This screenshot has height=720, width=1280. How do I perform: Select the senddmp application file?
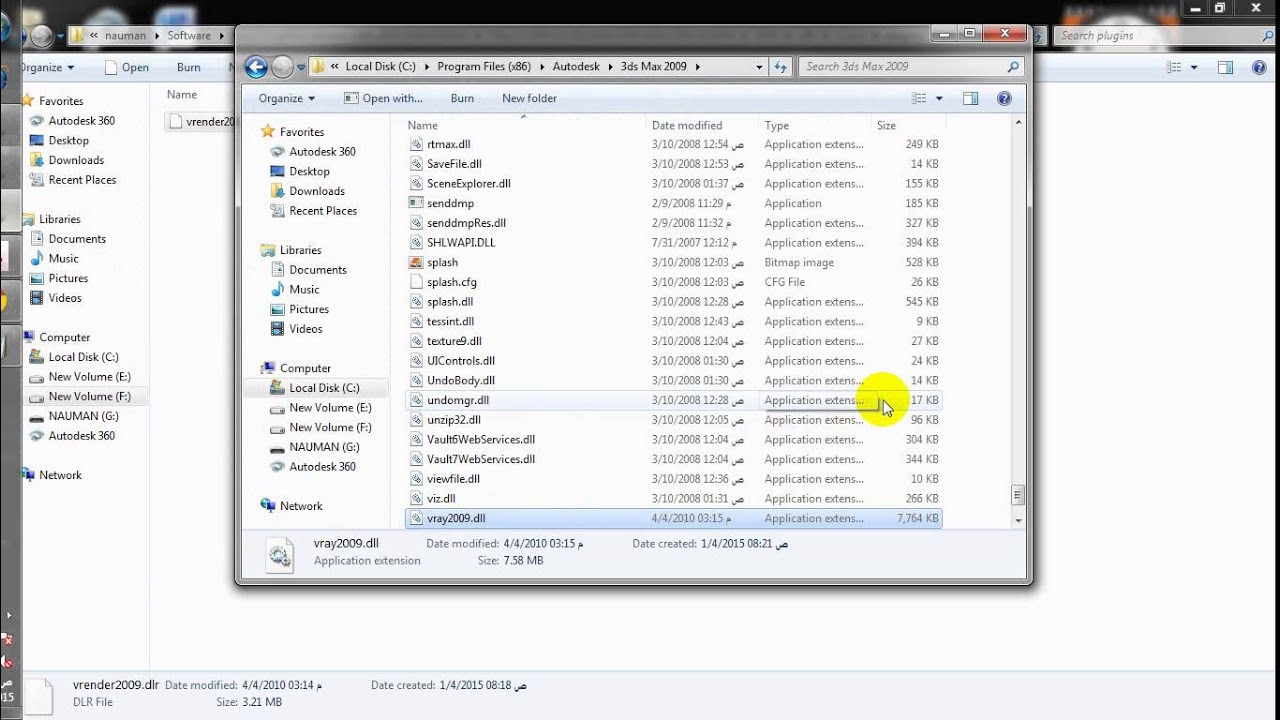(x=673, y=203)
